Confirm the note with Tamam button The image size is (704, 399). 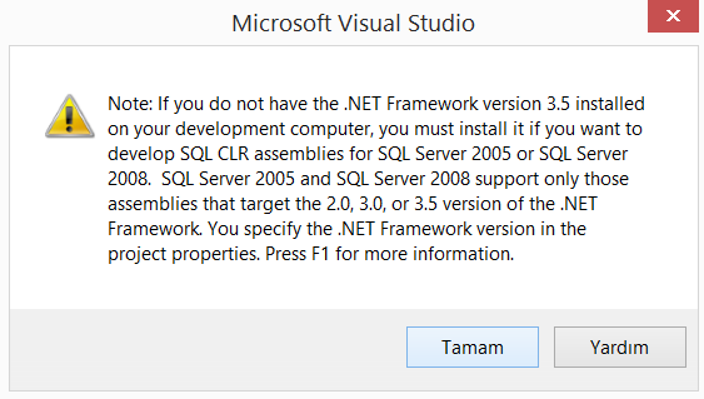[x=472, y=347]
